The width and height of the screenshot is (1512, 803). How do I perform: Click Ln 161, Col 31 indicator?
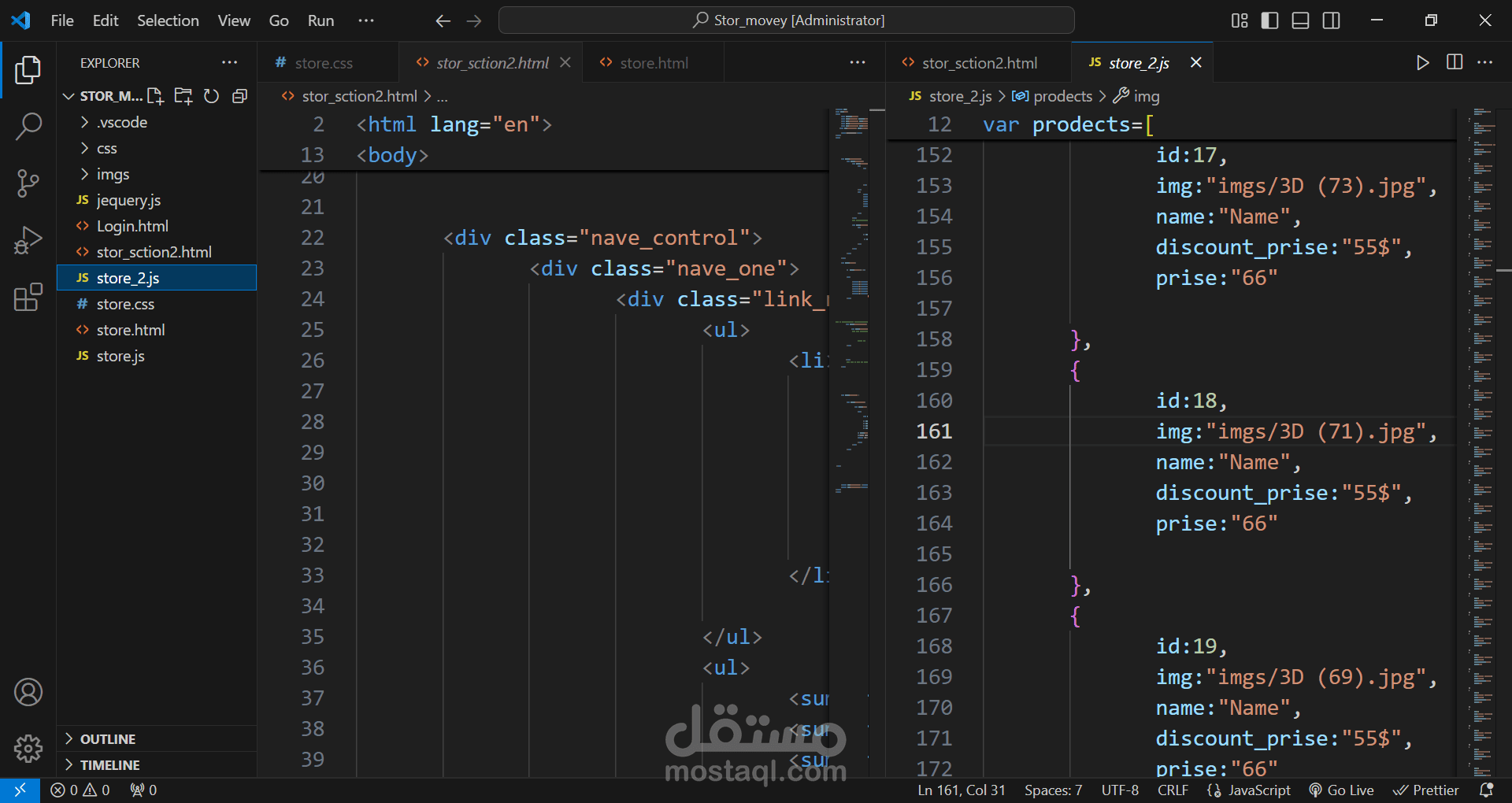962,790
